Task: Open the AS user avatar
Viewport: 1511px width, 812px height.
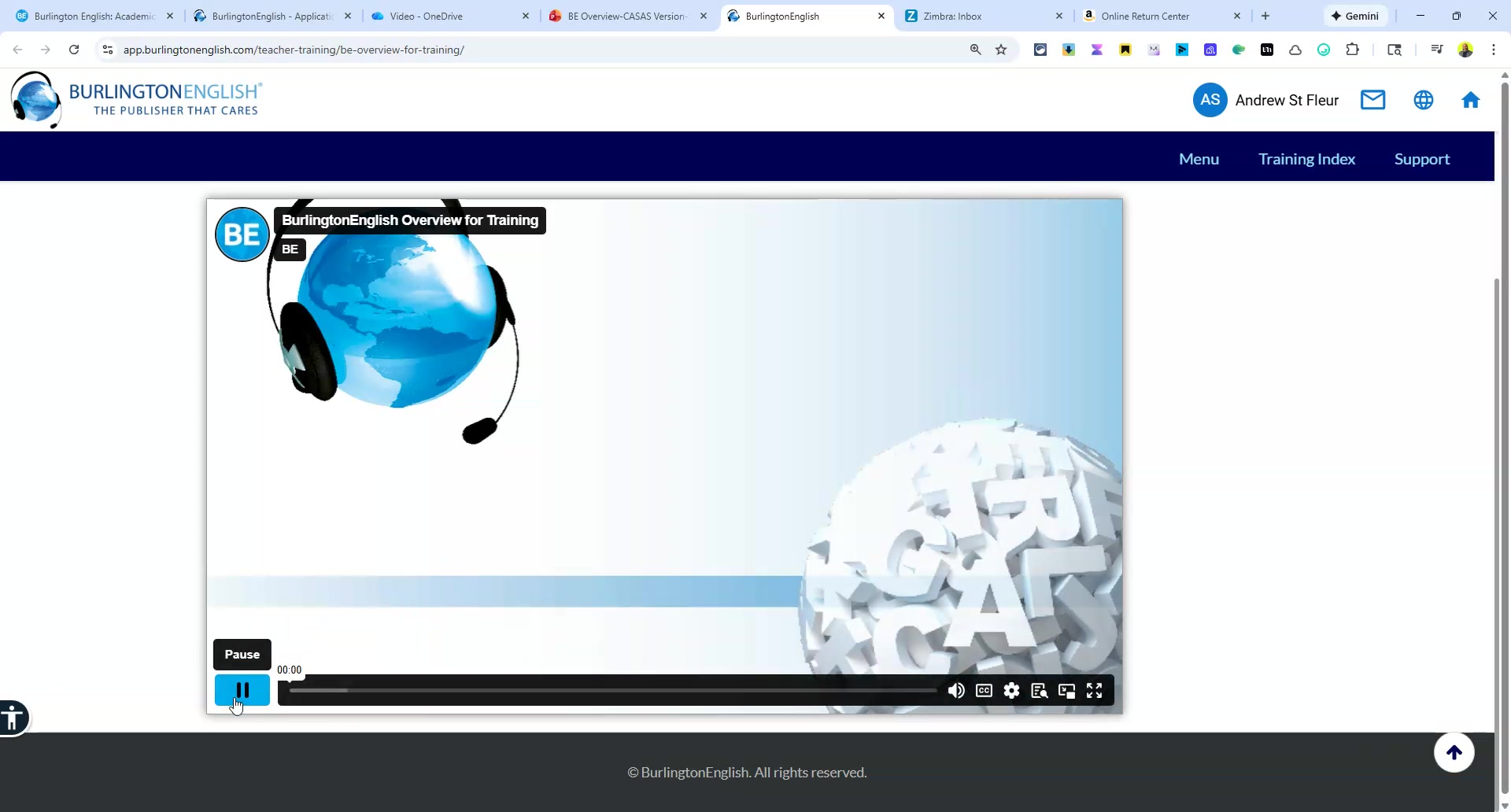Action: click(x=1210, y=100)
